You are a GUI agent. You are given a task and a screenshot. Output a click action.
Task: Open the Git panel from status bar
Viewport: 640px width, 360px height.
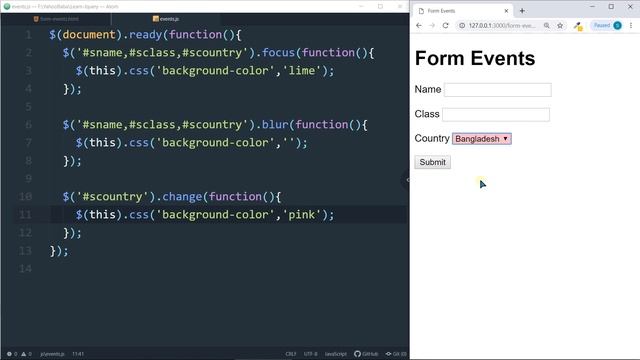(x=396, y=354)
